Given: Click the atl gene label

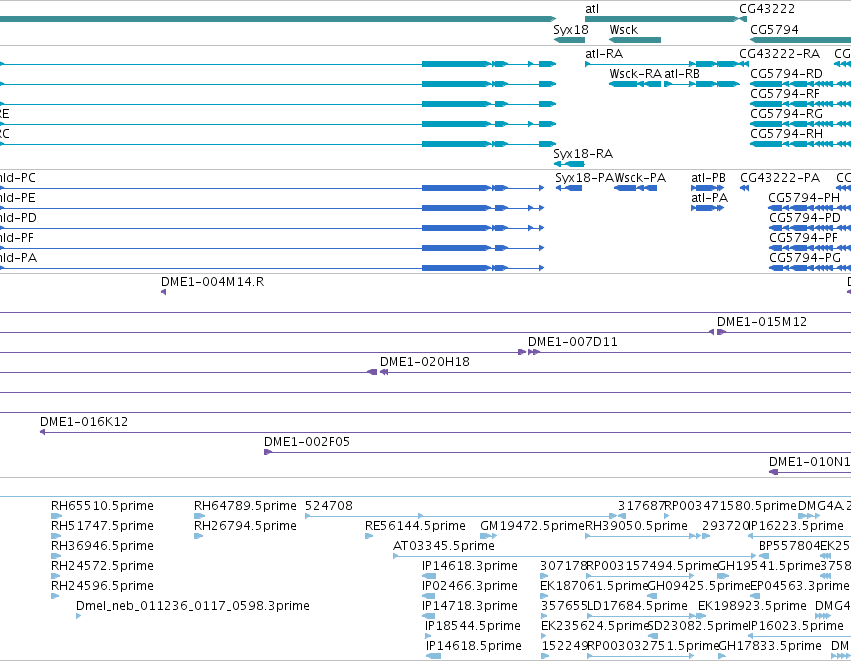Looking at the screenshot, I should [x=592, y=9].
